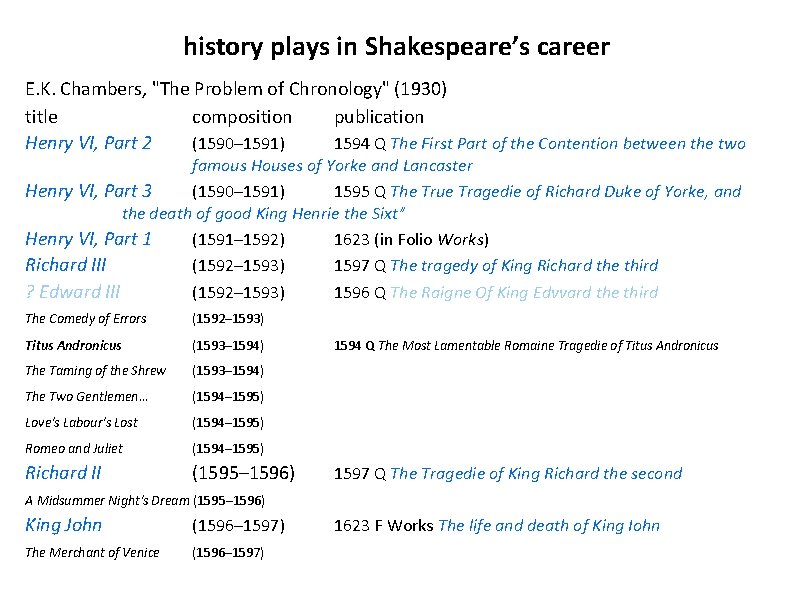Select 'Love's Labour's Lost' title

click(x=82, y=422)
